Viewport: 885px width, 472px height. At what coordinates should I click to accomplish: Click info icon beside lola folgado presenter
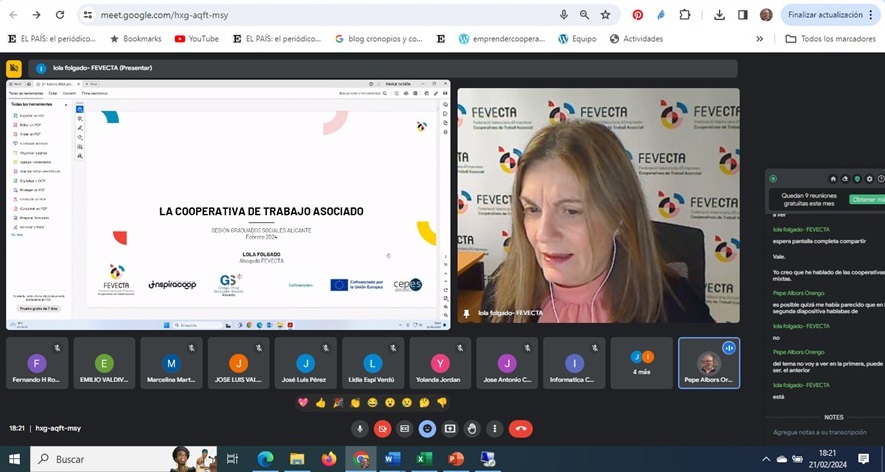coord(41,68)
